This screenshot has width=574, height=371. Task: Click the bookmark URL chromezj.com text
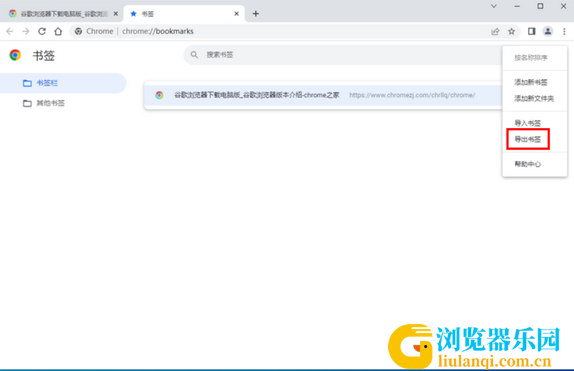[x=412, y=95]
